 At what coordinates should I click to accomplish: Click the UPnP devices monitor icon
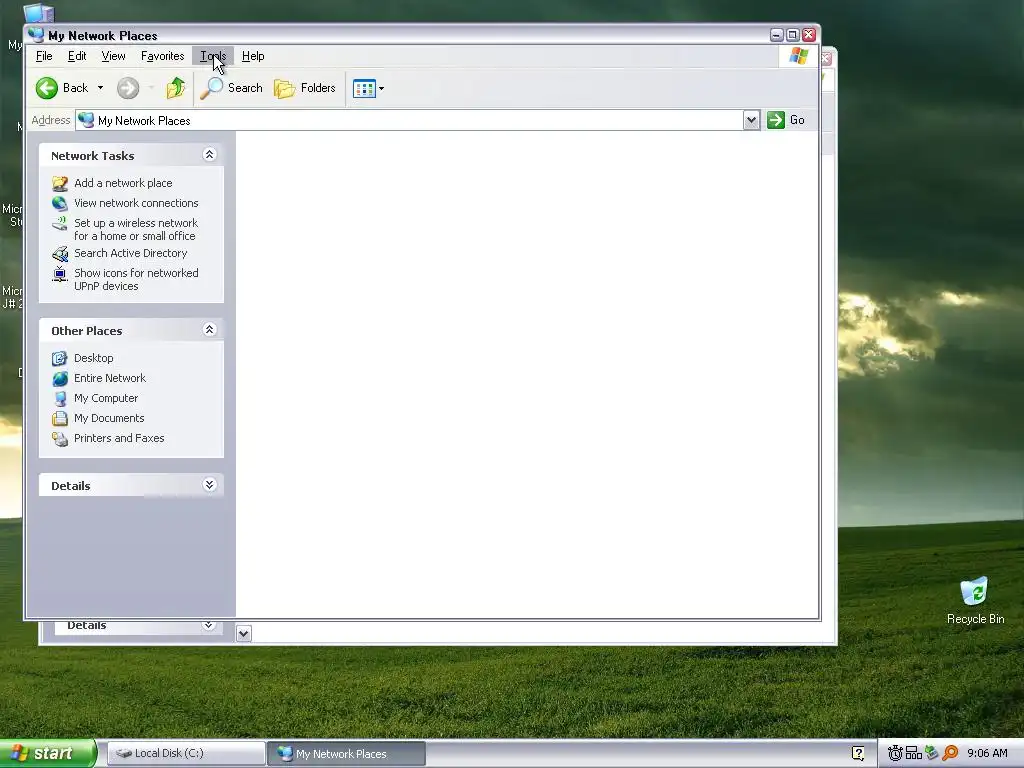click(60, 274)
